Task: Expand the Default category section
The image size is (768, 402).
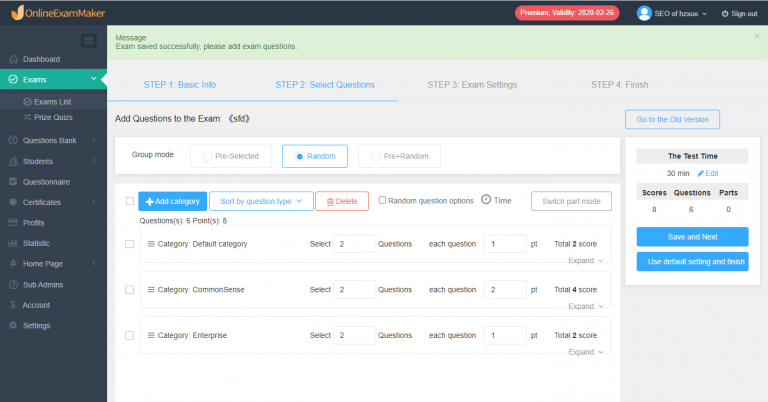Action: click(x=586, y=260)
